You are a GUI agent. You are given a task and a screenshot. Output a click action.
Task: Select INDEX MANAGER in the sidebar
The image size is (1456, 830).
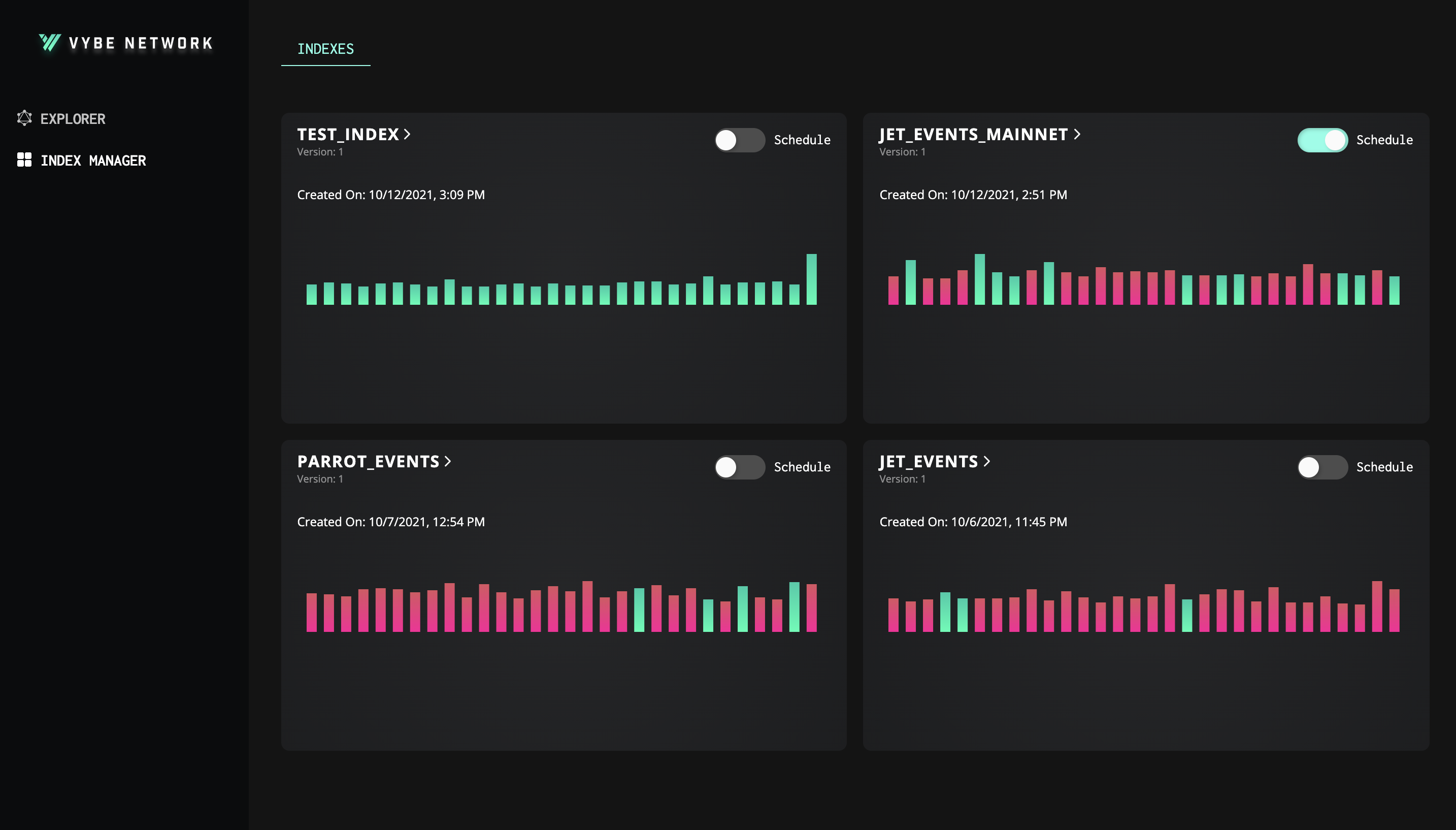(x=93, y=161)
